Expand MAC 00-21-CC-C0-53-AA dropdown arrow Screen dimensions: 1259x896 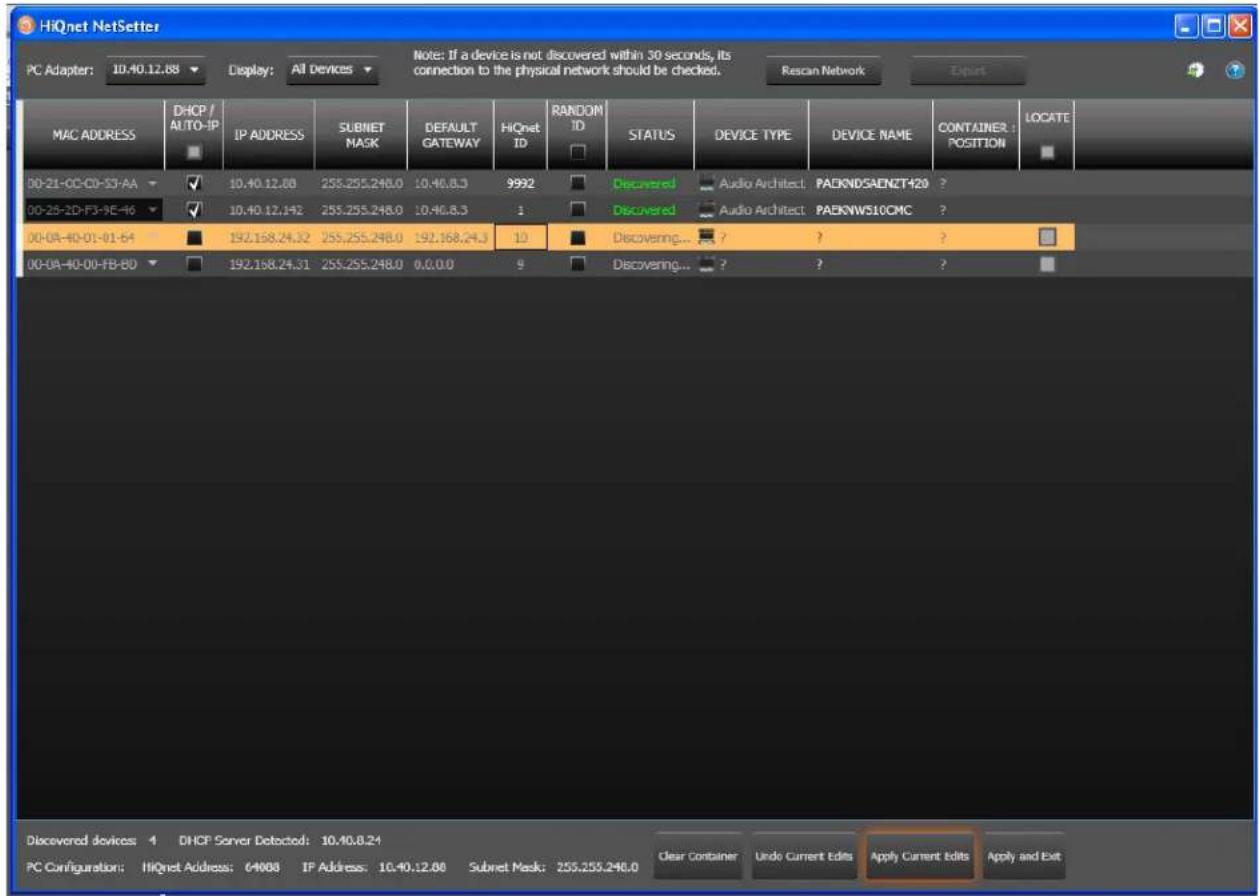(151, 185)
